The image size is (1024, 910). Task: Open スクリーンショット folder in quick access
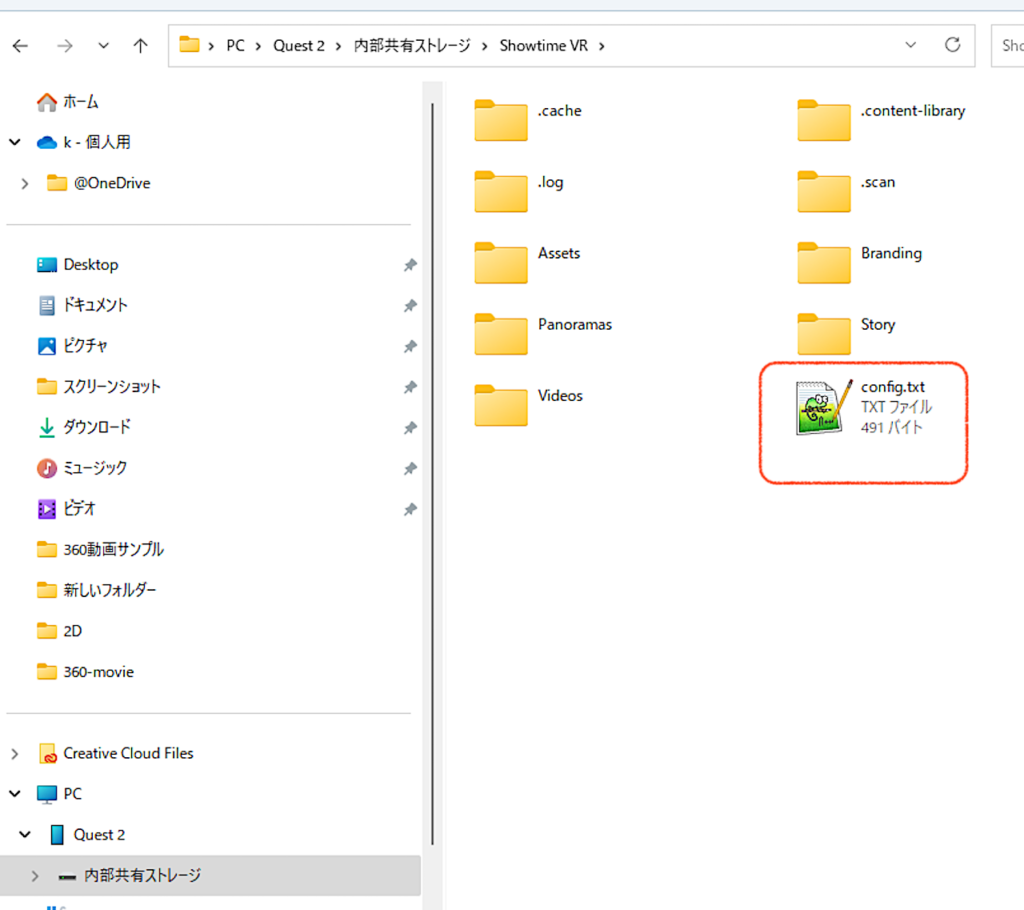99,387
